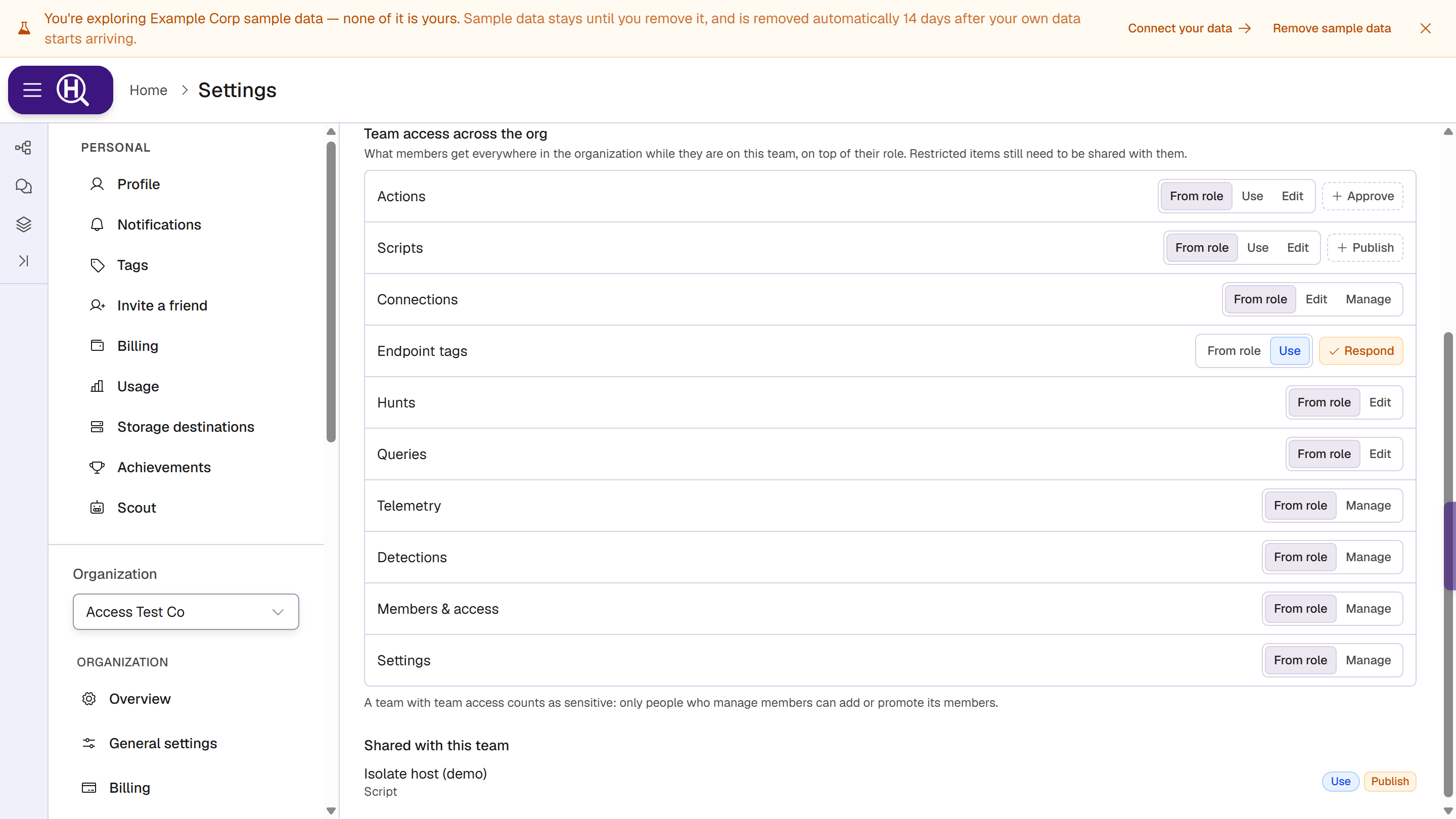The height and width of the screenshot is (819, 1456).
Task: Click the General settings sliders icon
Action: 89,743
